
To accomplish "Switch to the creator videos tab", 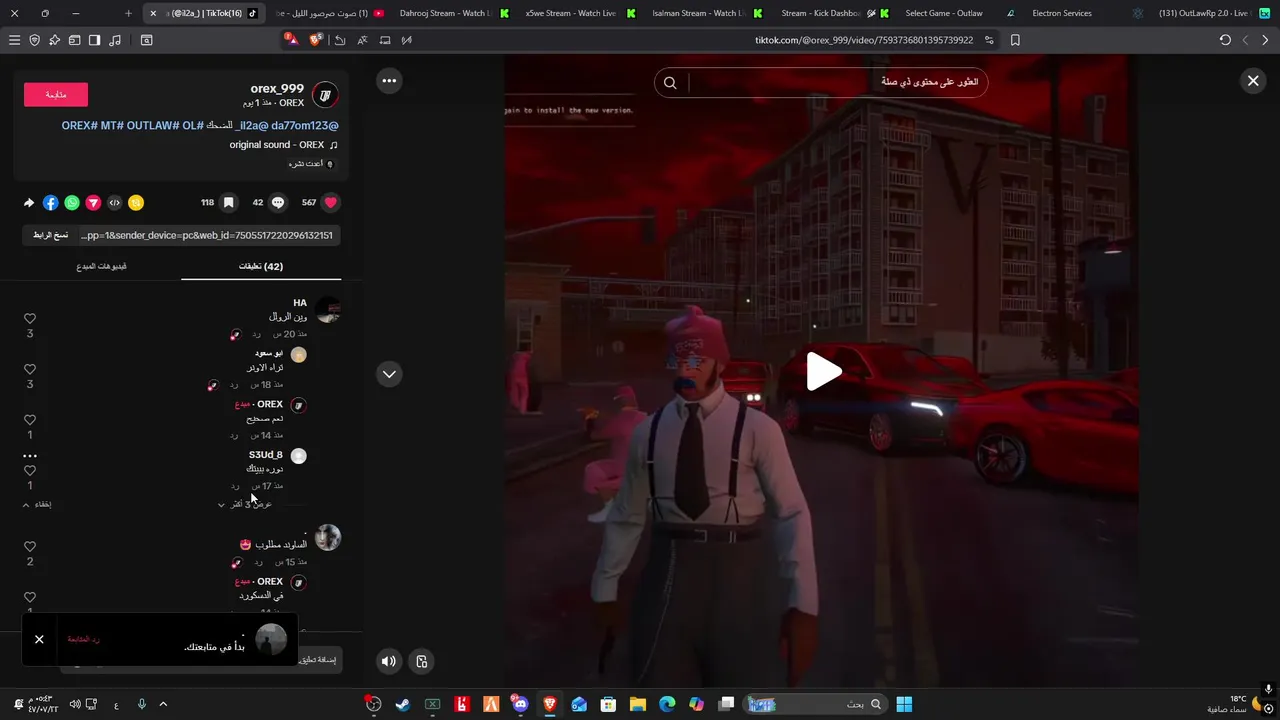I will pos(102,267).
